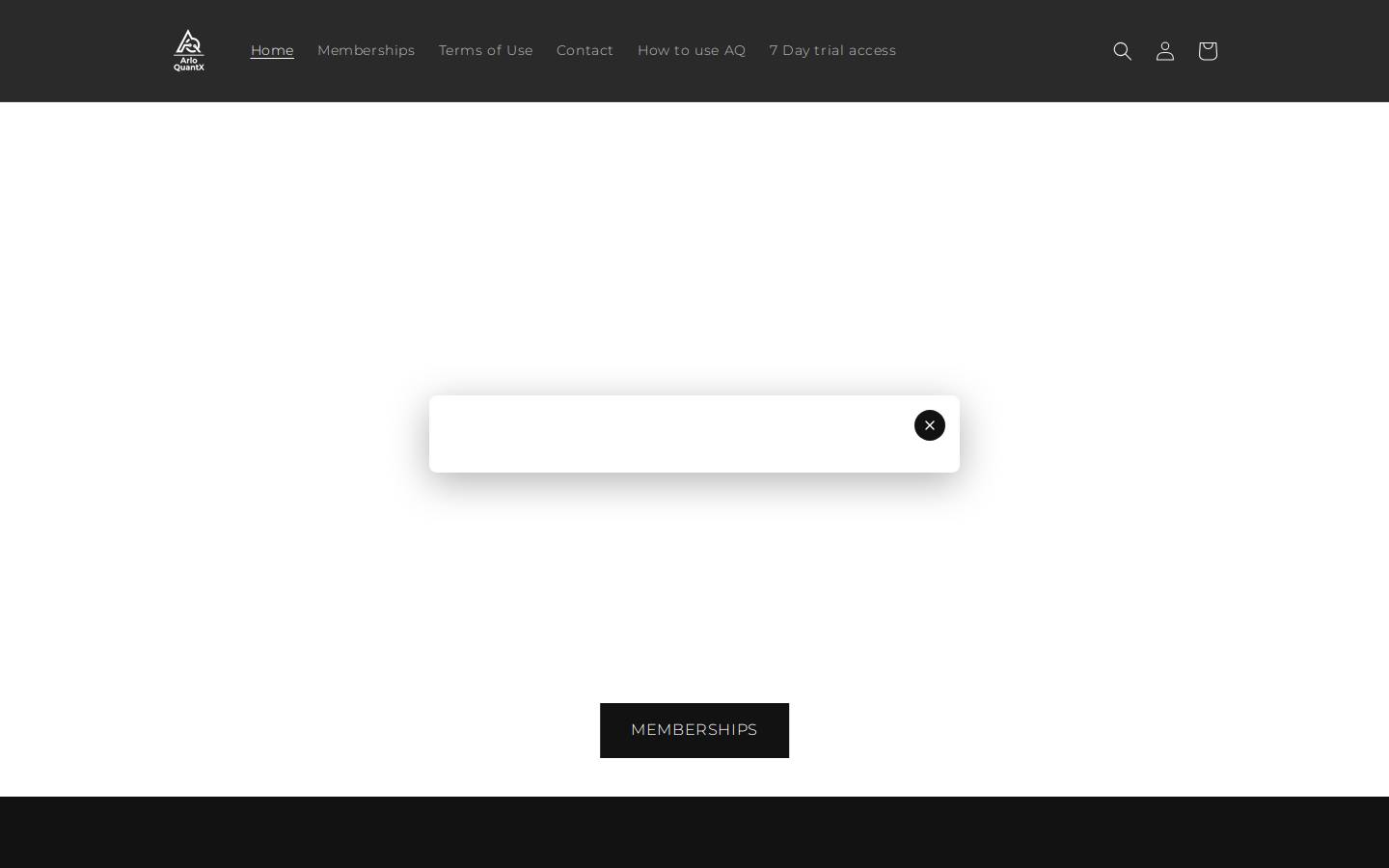This screenshot has width=1389, height=868.
Task: Open Terms of Use page
Action: [x=485, y=50]
